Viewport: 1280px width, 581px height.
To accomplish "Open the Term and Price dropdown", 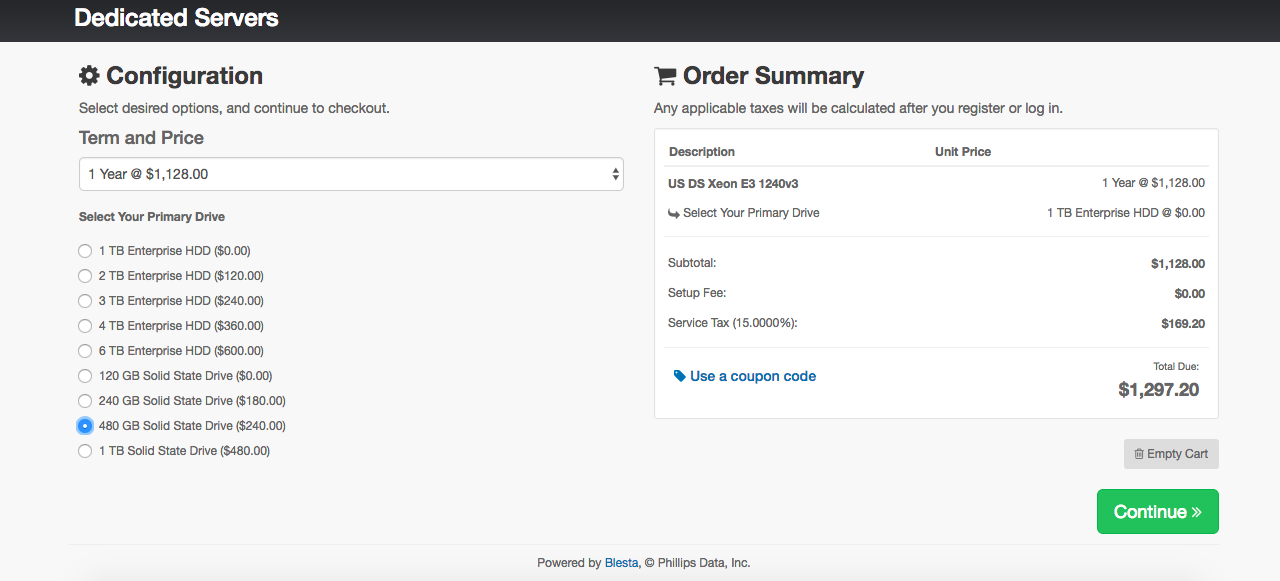I will 351,174.
